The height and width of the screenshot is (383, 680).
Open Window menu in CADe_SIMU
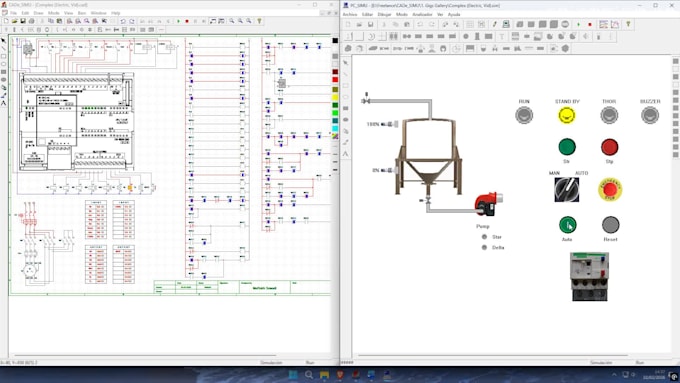(x=98, y=13)
